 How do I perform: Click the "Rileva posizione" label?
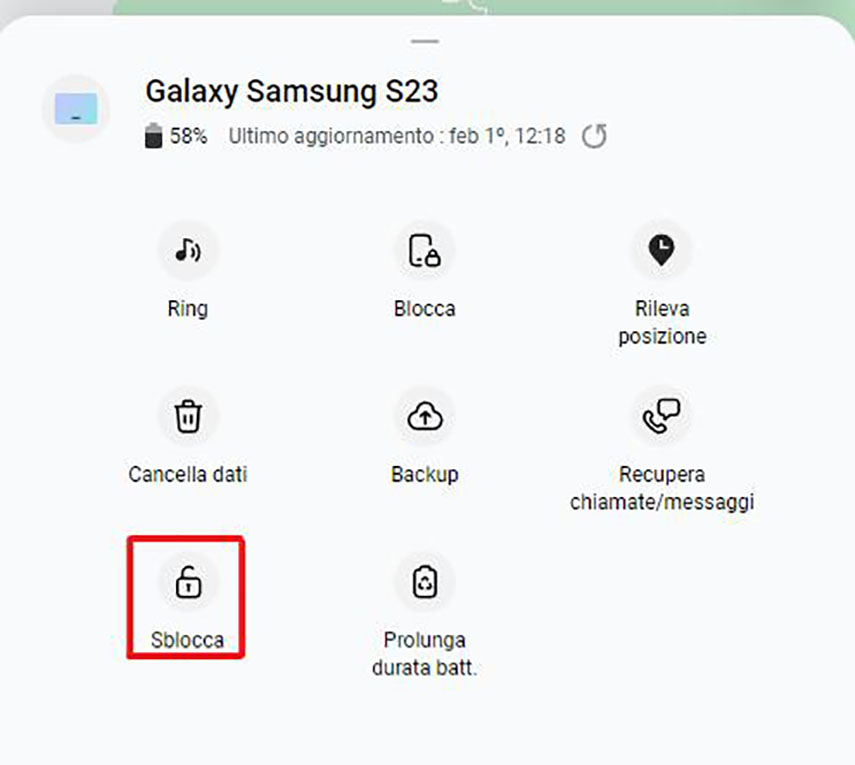[662, 322]
